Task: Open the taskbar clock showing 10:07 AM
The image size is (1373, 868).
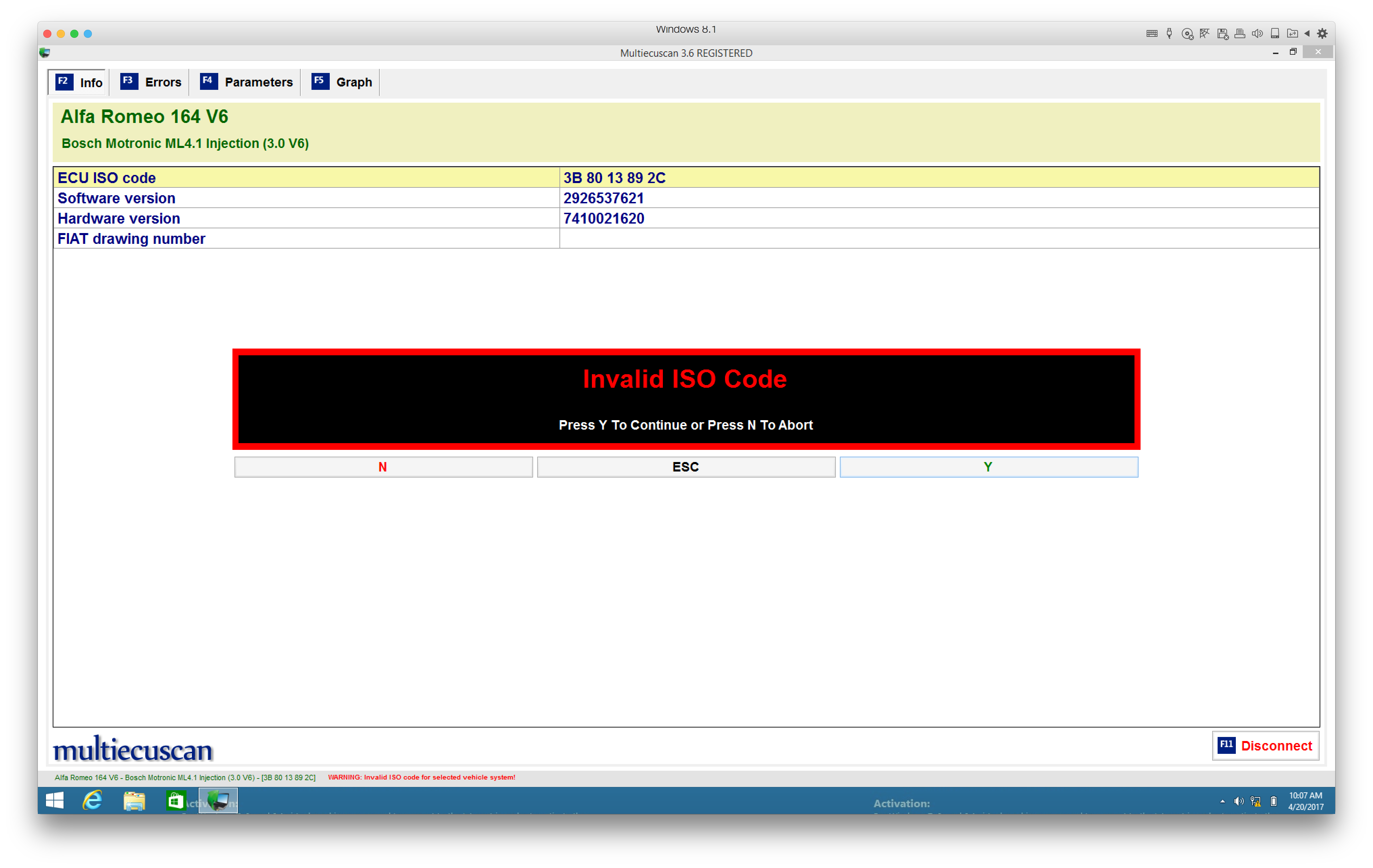Action: pyautogui.click(x=1306, y=801)
